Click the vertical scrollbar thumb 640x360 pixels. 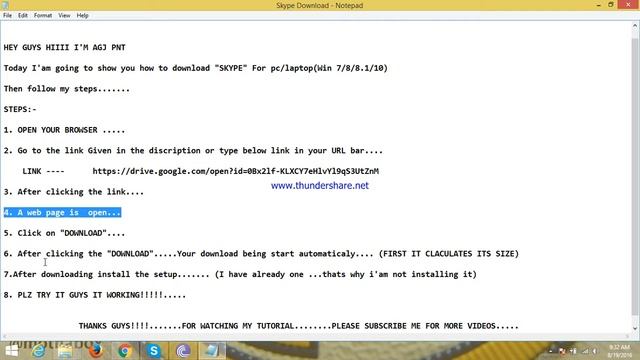point(635,176)
